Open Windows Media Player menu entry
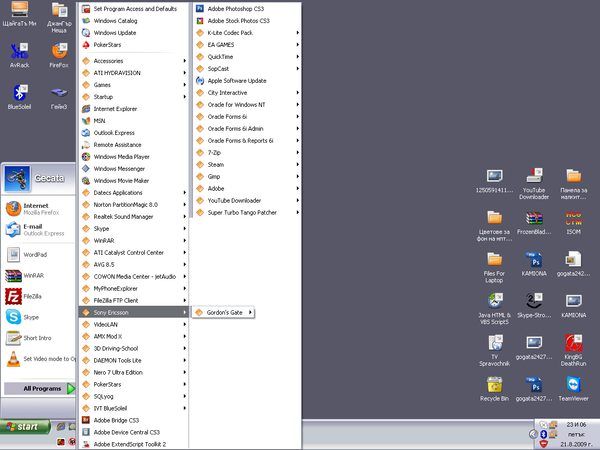Screen dimensions: 600x450 tap(134, 157)
